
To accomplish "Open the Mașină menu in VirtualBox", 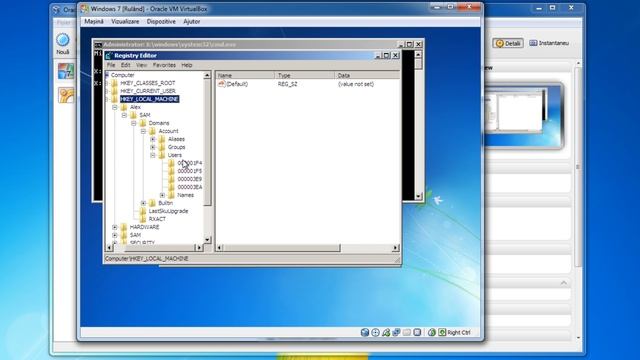I will coord(94,22).
